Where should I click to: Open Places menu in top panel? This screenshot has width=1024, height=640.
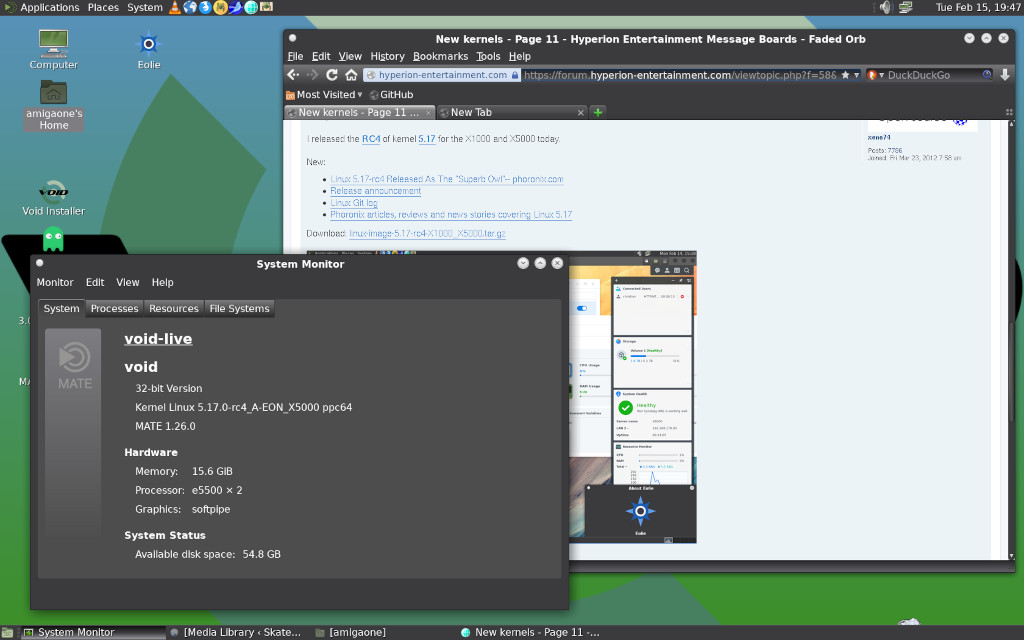(103, 7)
